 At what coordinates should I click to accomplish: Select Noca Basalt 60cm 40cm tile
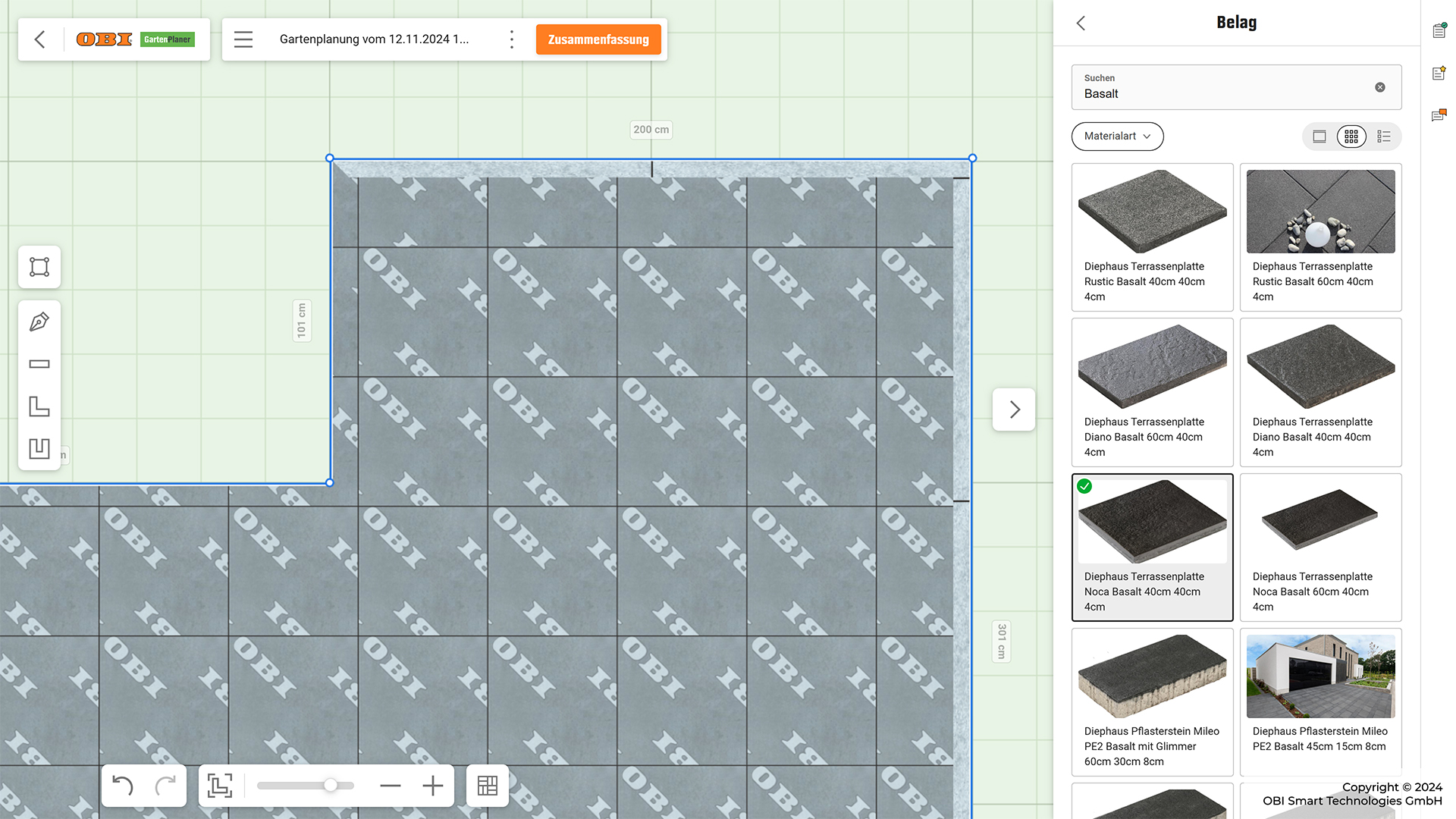pos(1321,548)
